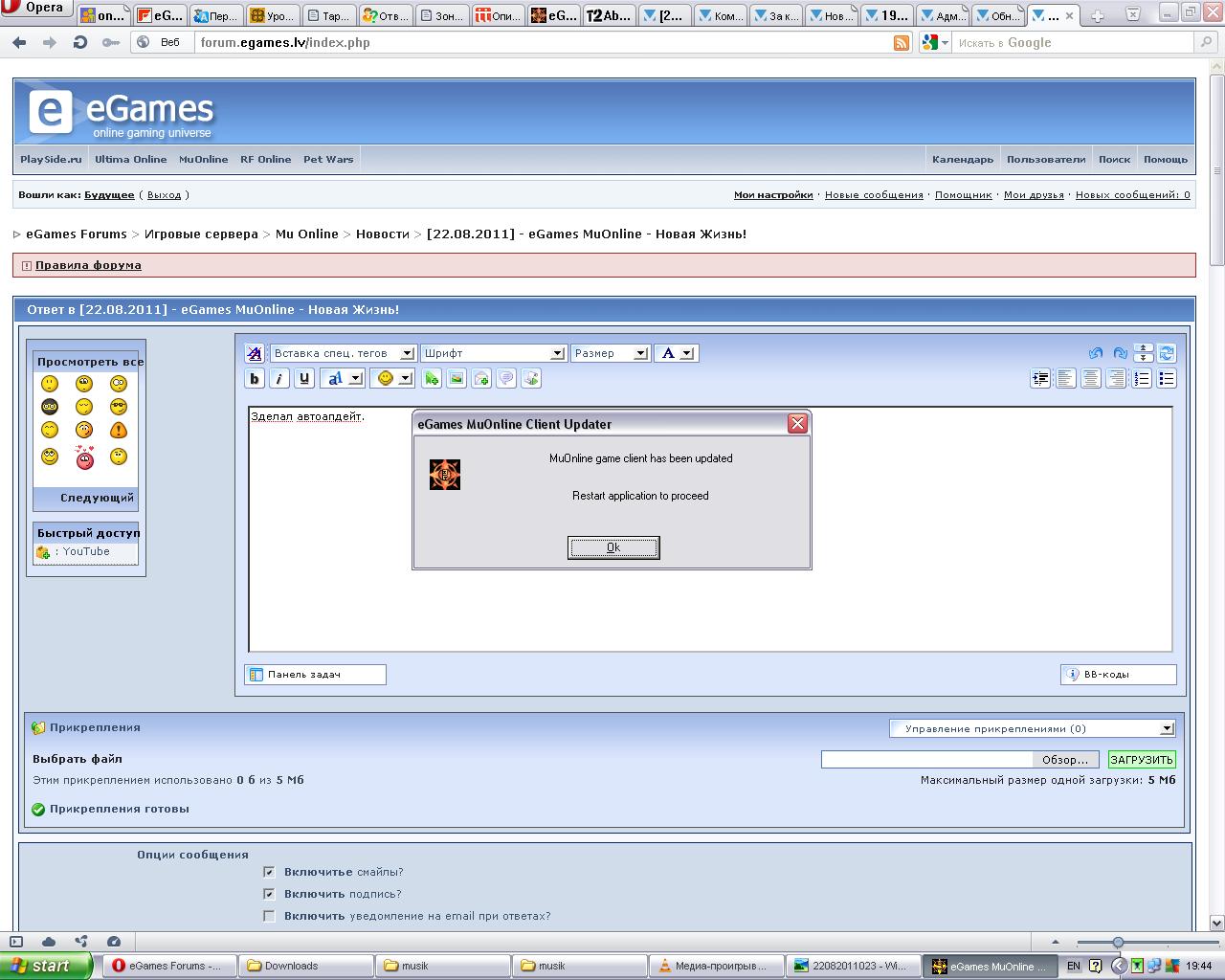Screen dimensions: 1225x980
Task: Click the italic formatting button
Action: tap(278, 379)
